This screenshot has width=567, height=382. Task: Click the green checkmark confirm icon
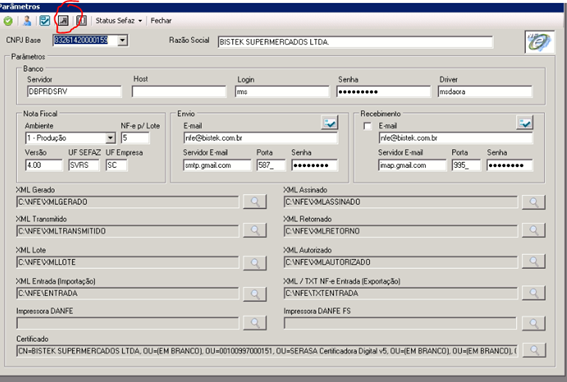(8, 21)
